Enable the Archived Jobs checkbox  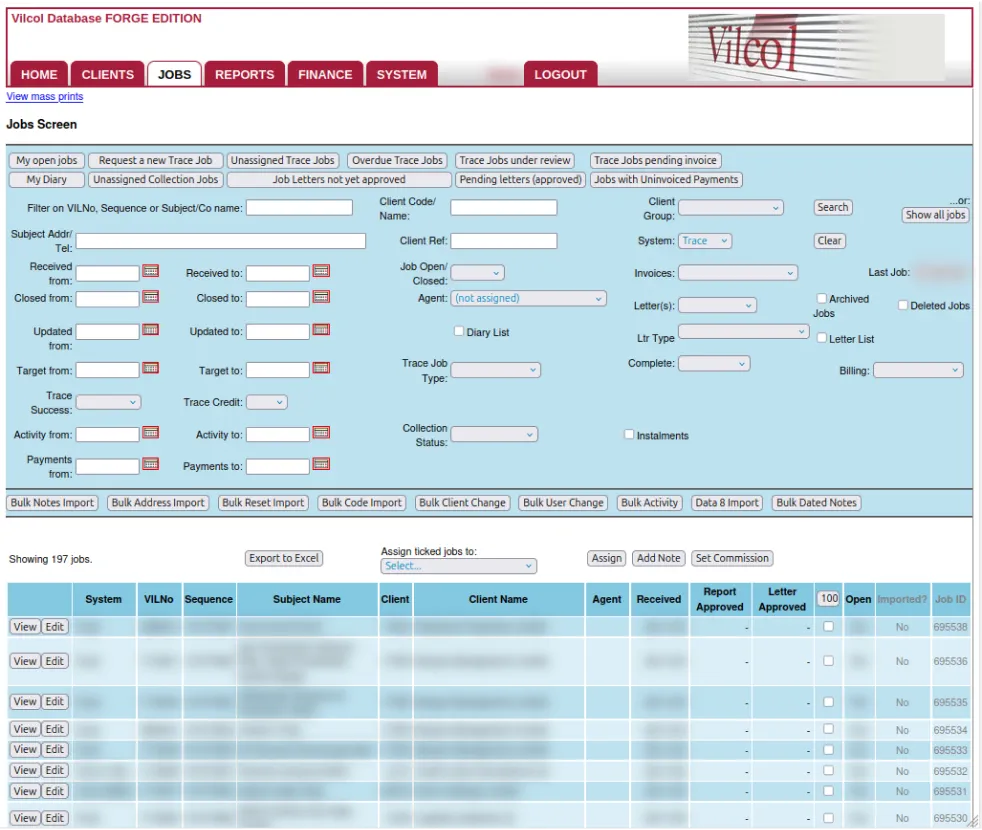click(x=821, y=298)
